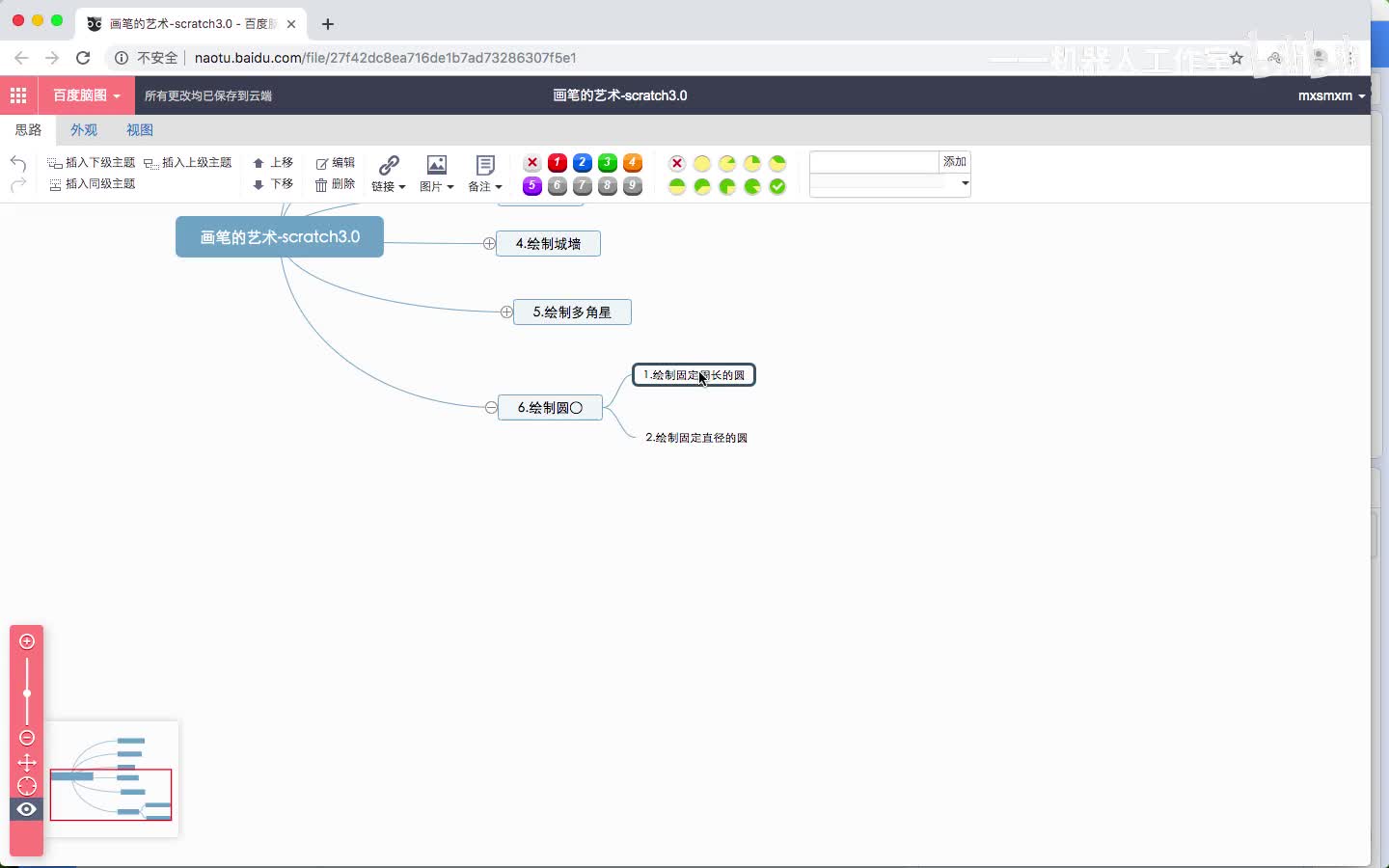Screen dimensions: 1389x868
Task: Collapse the 6.绘制圆 node
Action: [491, 408]
